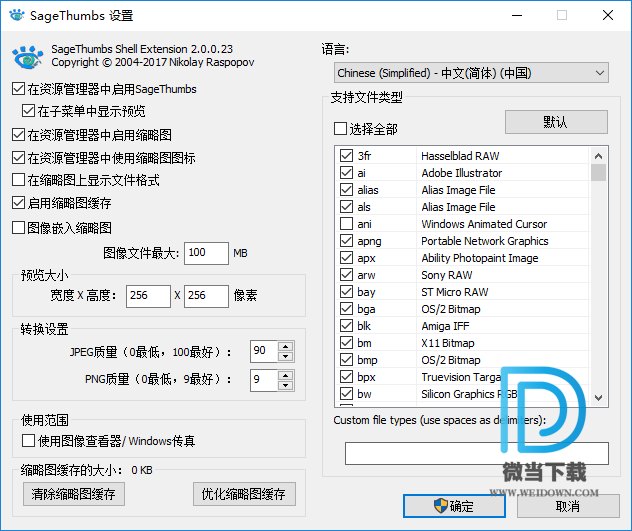Toggle 在资源管理器中使用缩略图图标 checkbox

tap(19, 158)
